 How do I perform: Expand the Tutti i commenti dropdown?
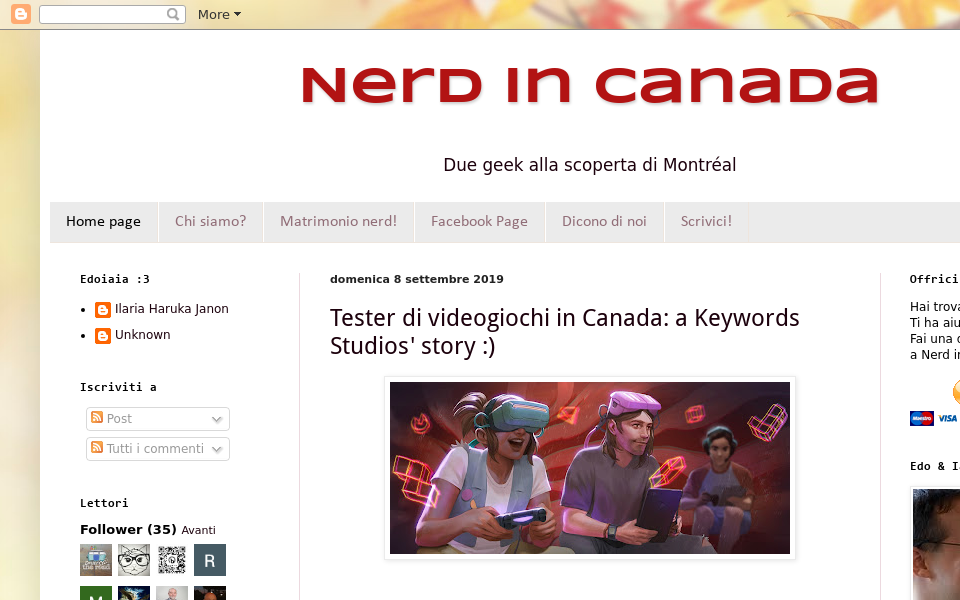pos(217,449)
